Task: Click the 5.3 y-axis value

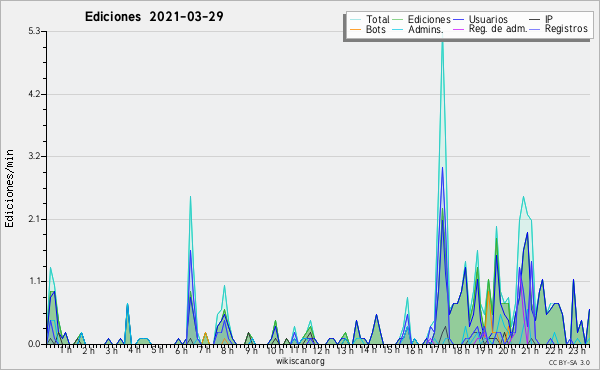Action: click(34, 31)
